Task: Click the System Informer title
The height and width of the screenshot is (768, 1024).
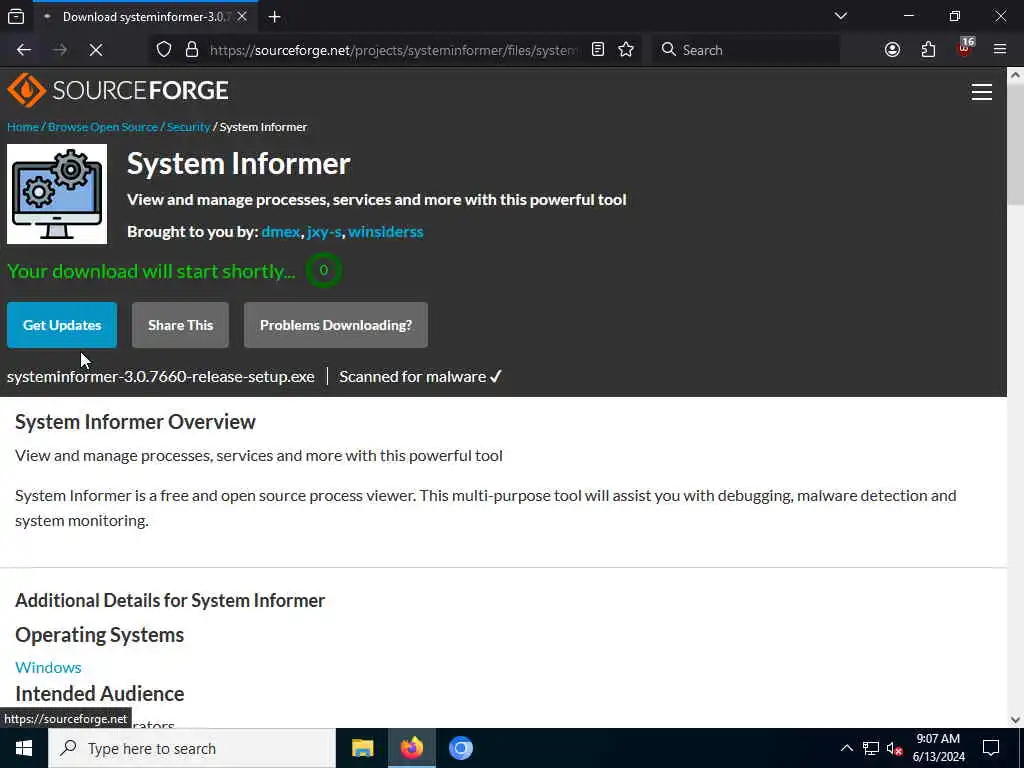Action: pos(238,163)
